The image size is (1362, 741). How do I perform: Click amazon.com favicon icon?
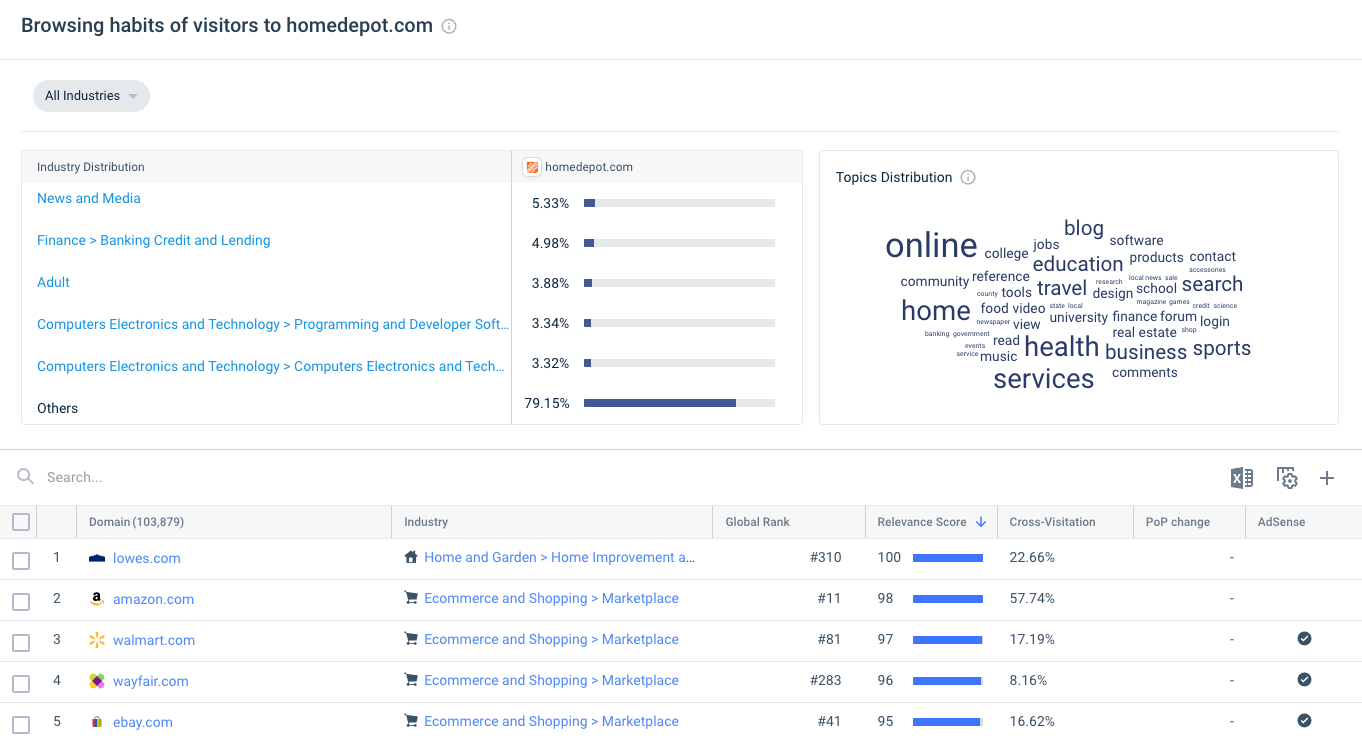tap(97, 599)
